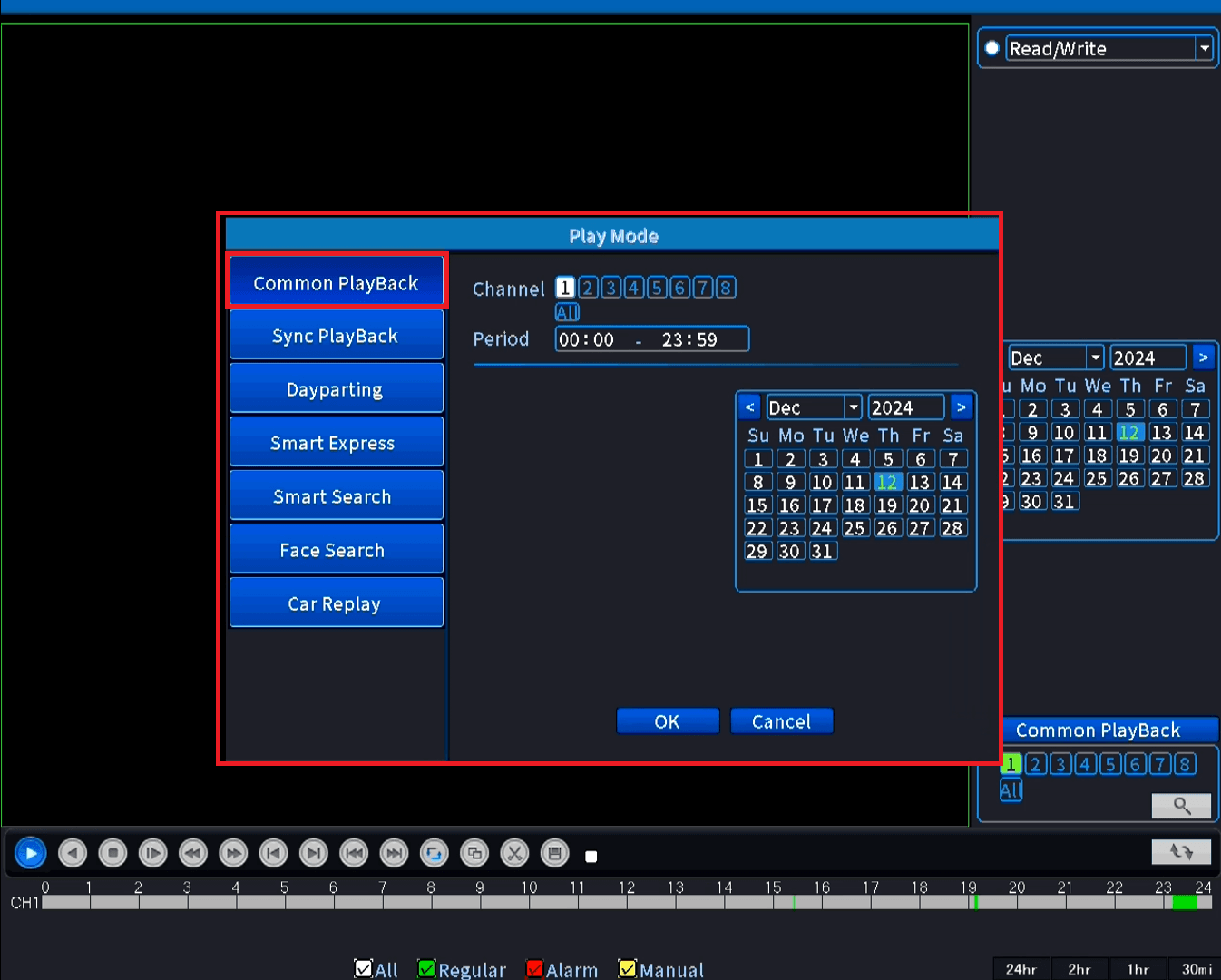Image resolution: width=1221 pixels, height=980 pixels.
Task: Toggle repeat loop playback icon
Action: point(434,853)
